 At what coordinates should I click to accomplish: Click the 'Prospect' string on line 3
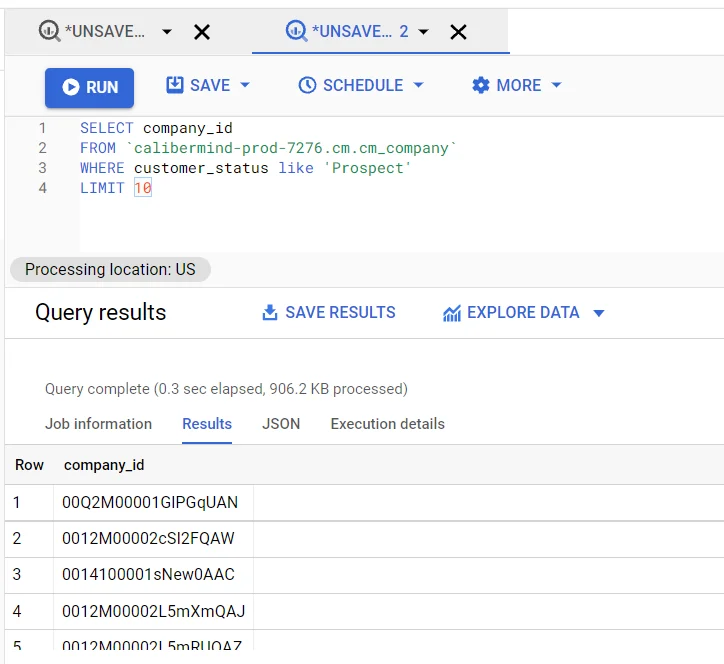pos(367,168)
